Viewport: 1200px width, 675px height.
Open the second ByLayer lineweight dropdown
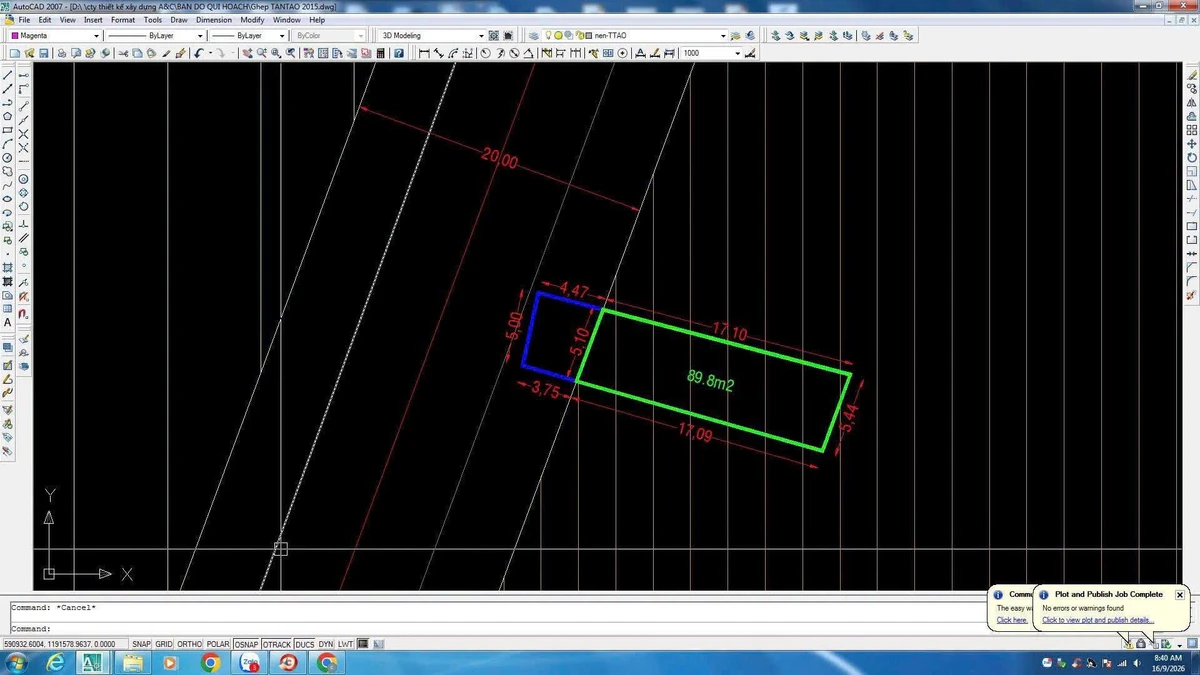point(282,35)
